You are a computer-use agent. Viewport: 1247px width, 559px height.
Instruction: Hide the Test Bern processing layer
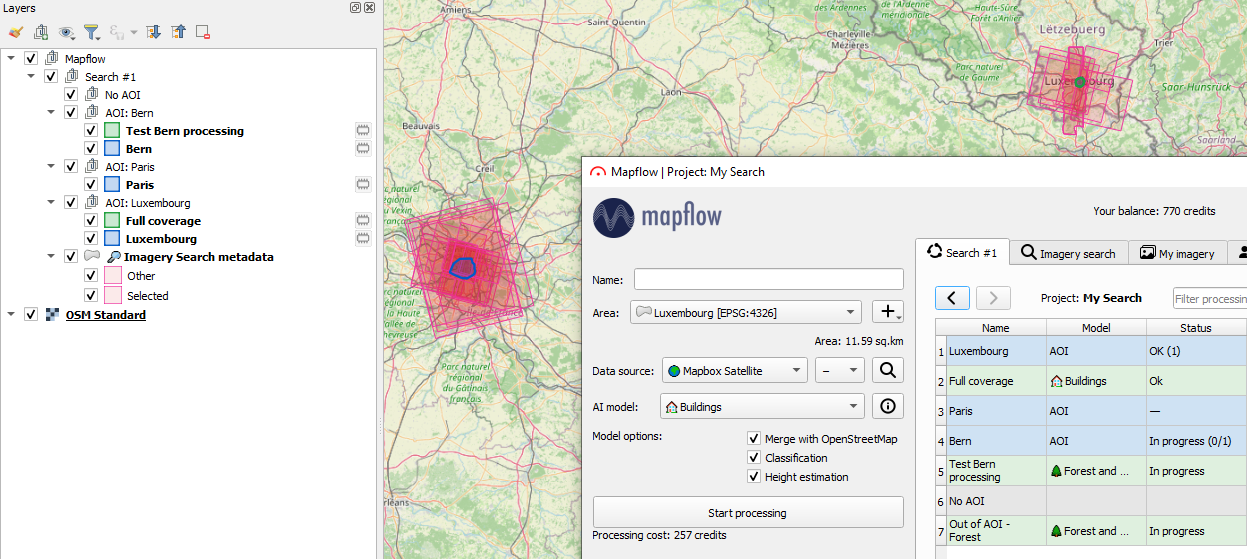coord(91,131)
